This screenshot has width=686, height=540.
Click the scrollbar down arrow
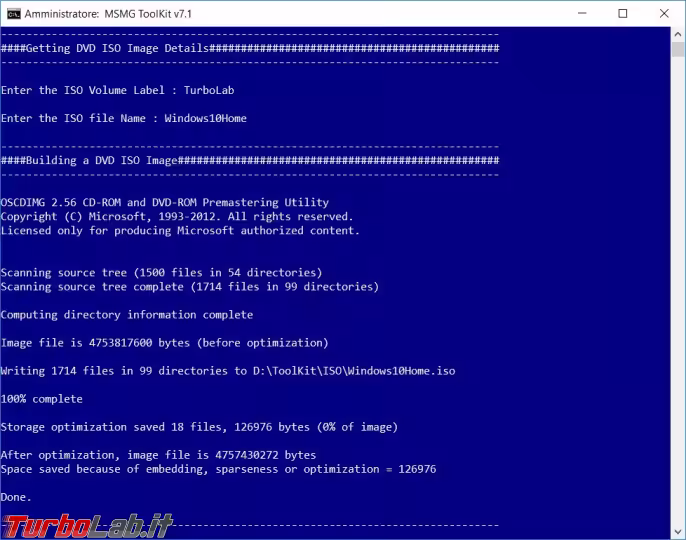pos(678,532)
